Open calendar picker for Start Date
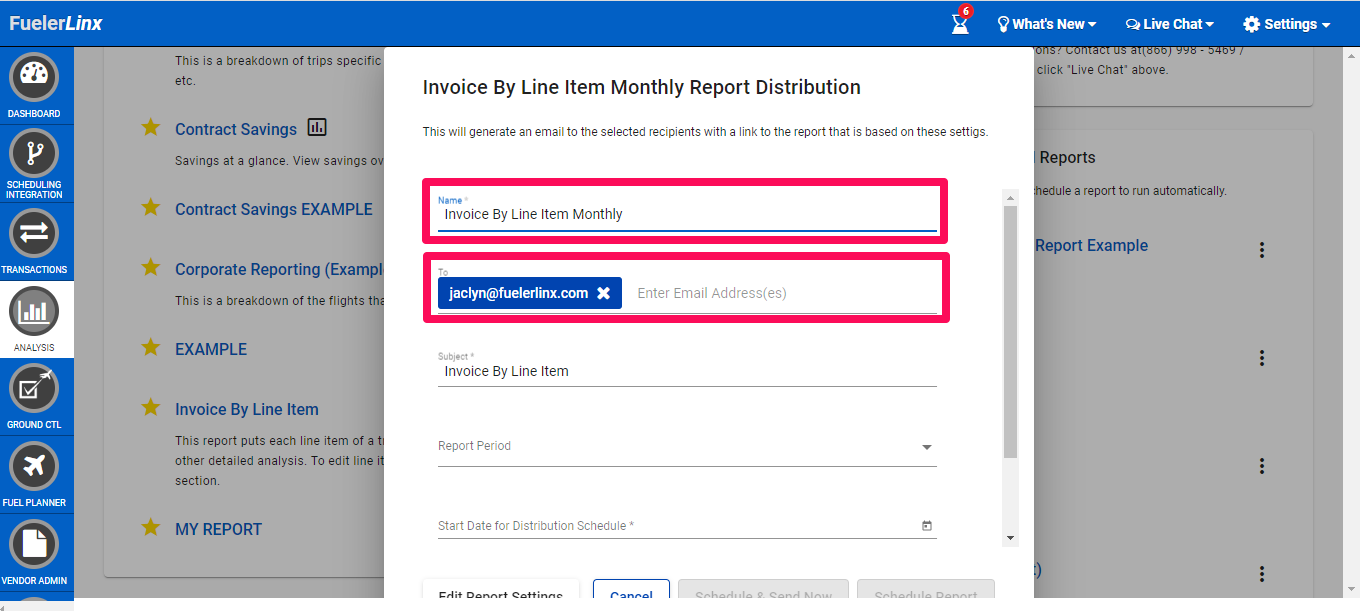 (927, 526)
